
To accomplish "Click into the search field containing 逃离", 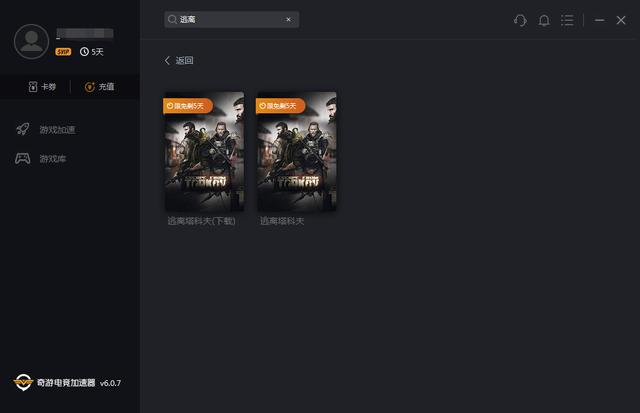I will point(230,19).
